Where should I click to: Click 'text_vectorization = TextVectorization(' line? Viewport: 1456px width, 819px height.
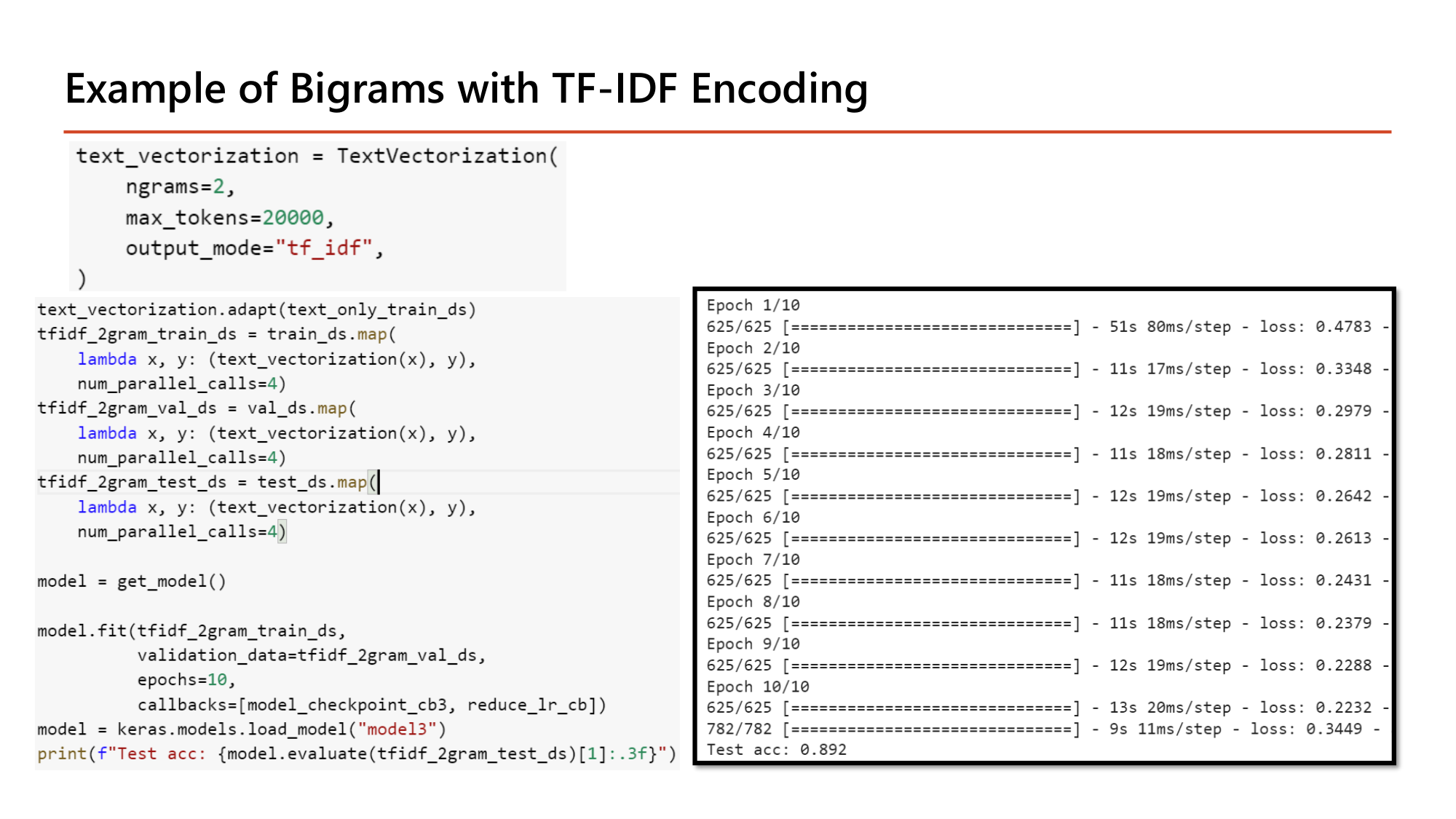point(317,156)
